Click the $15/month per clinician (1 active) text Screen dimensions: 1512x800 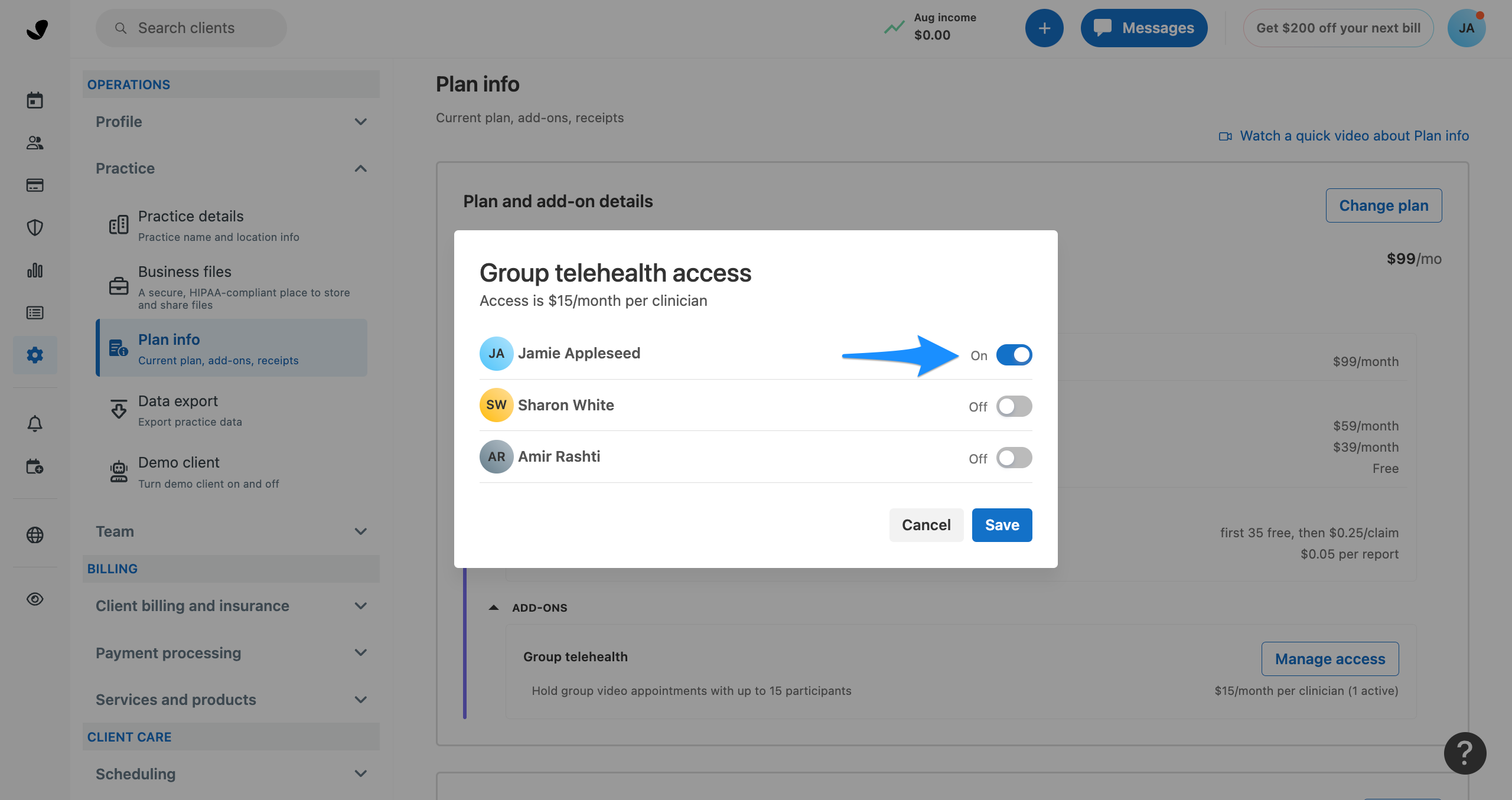point(1306,691)
